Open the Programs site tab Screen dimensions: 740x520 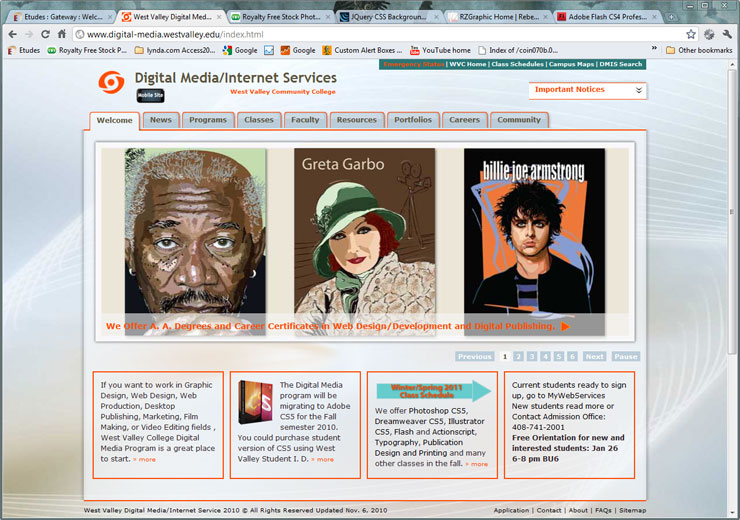[x=208, y=120]
